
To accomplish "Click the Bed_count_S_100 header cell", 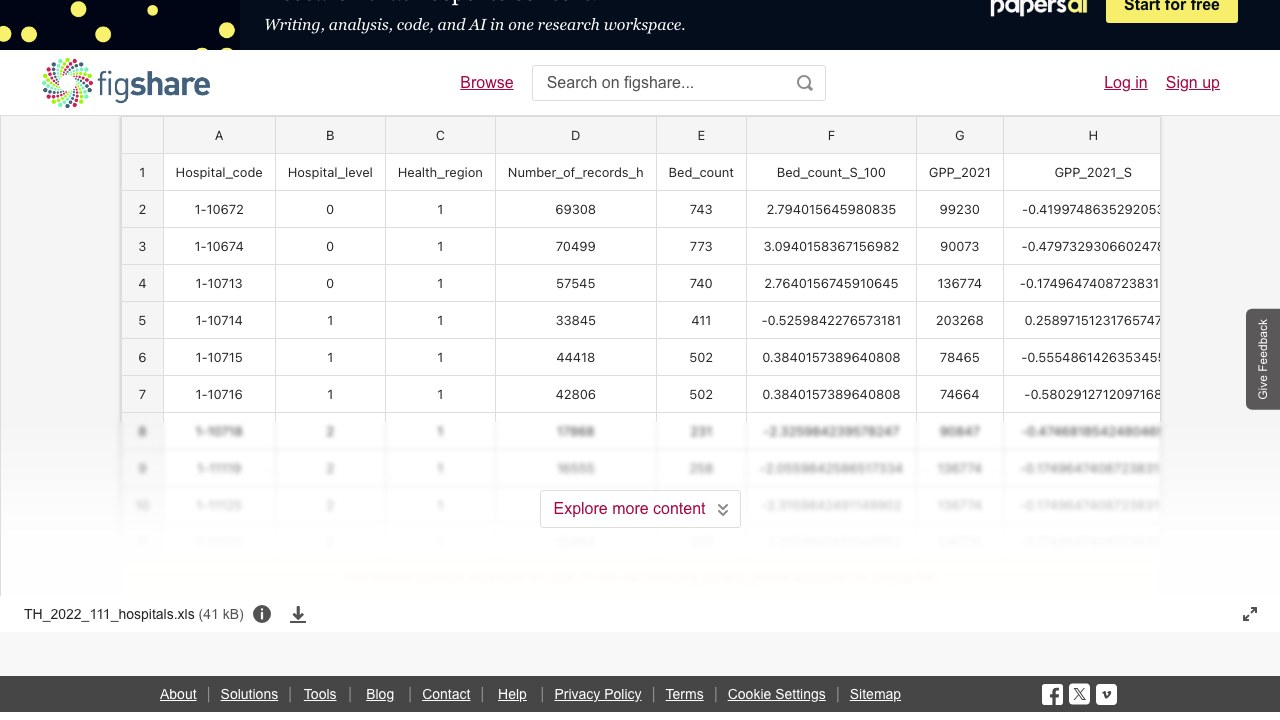I will pyautogui.click(x=831, y=172).
